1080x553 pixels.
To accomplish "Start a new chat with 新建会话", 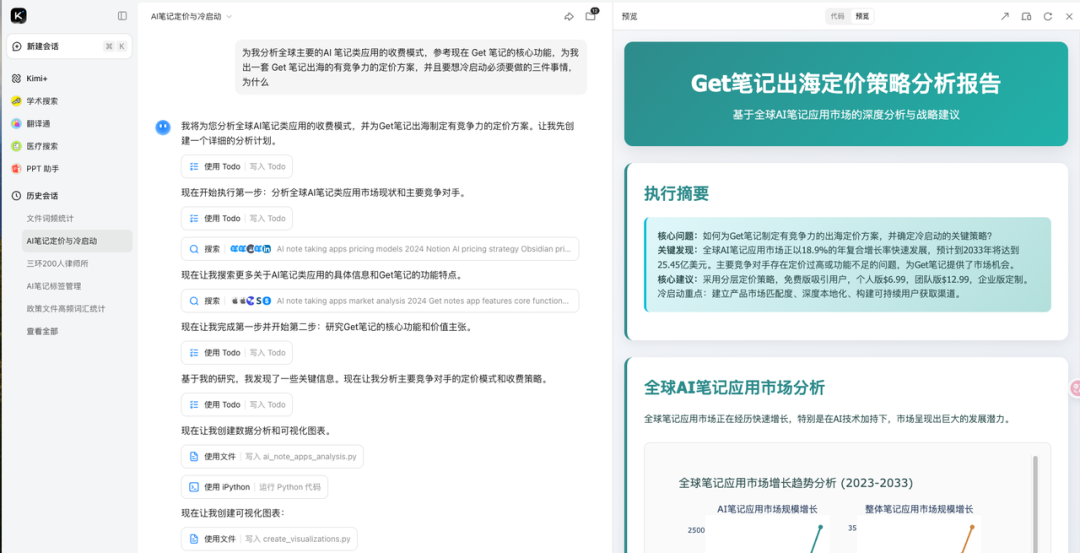I will (x=69, y=46).
